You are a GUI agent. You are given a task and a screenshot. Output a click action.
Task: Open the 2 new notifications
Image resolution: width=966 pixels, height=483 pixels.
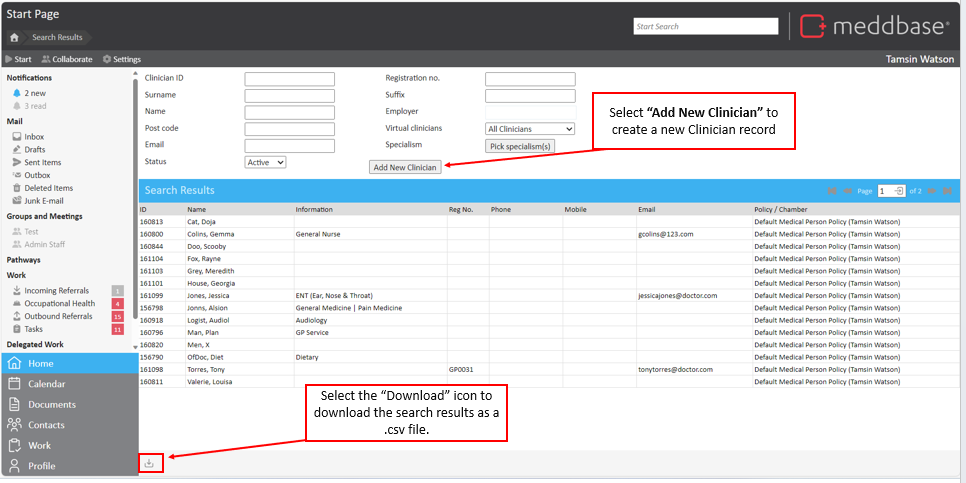coord(35,93)
